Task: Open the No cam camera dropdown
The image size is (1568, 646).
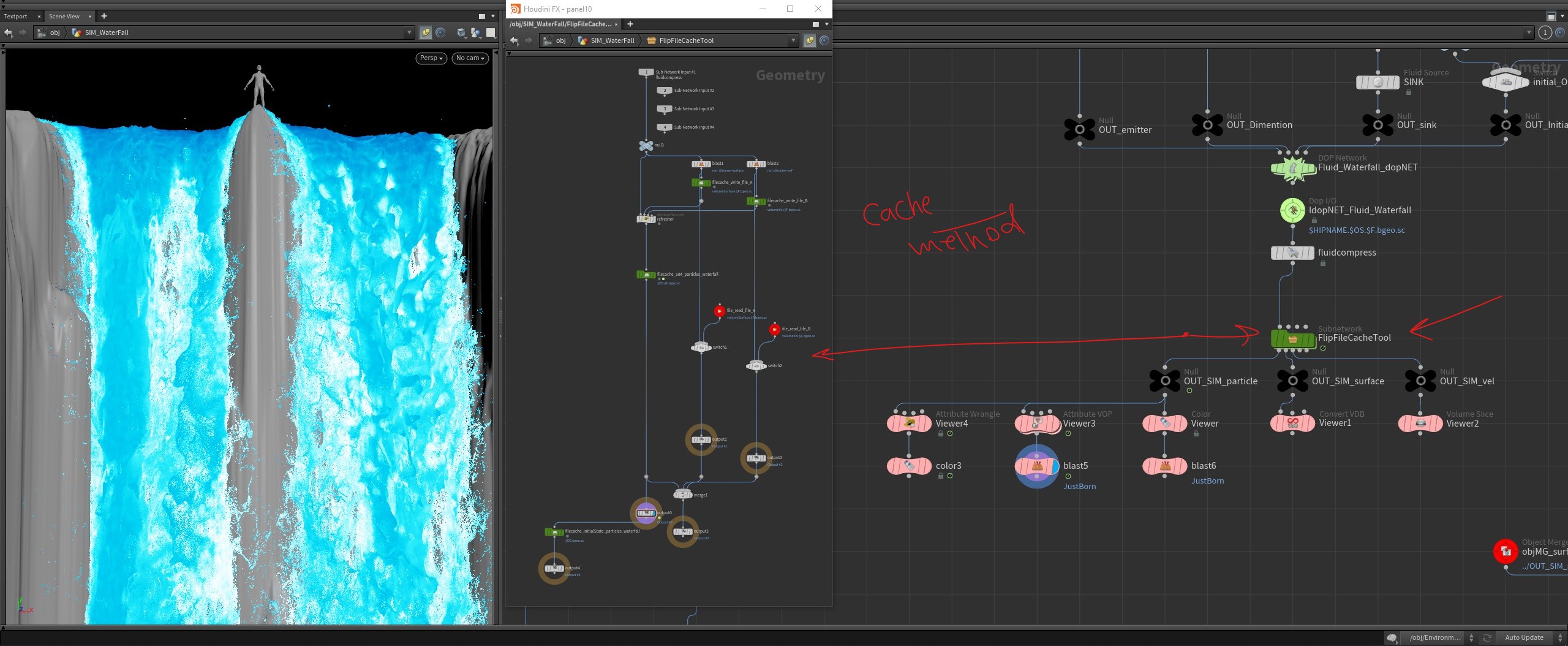Action: tap(470, 58)
